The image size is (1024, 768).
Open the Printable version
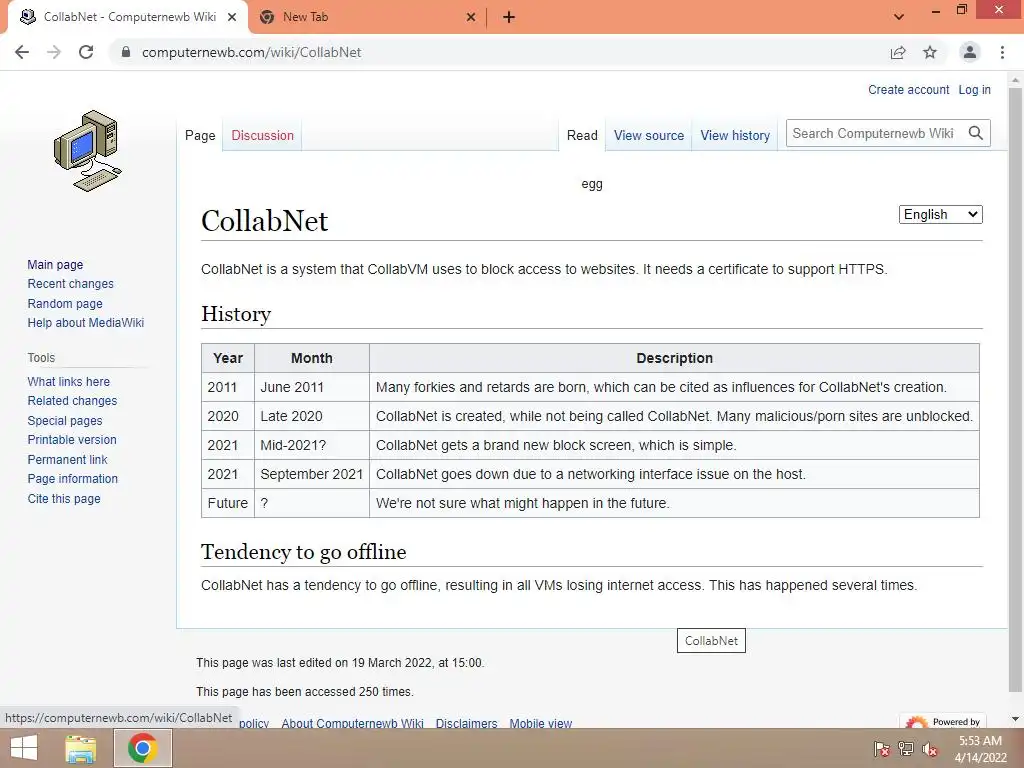pyautogui.click(x=72, y=440)
